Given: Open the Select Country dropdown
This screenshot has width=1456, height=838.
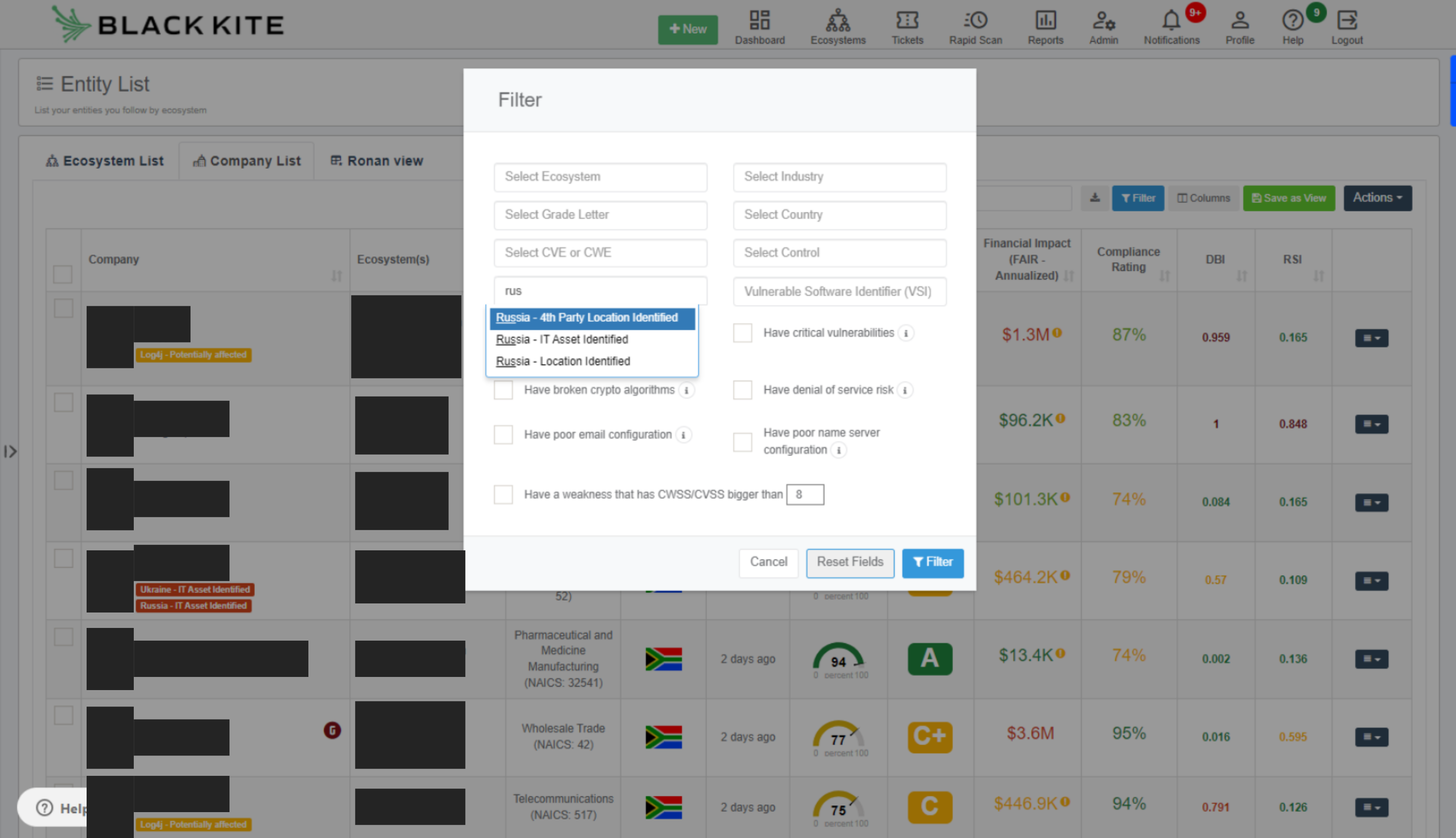Looking at the screenshot, I should 840,215.
